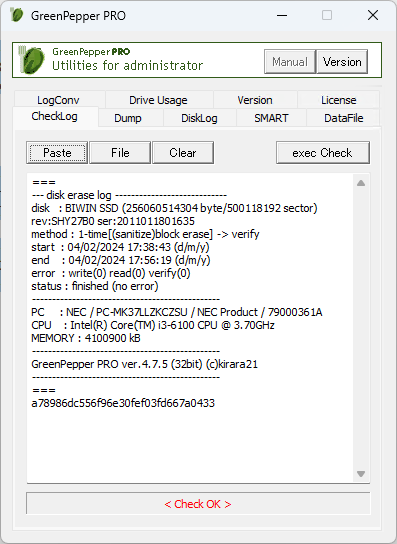This screenshot has height=544, width=397.
Task: Switch to the SMART tab
Action: 271,118
